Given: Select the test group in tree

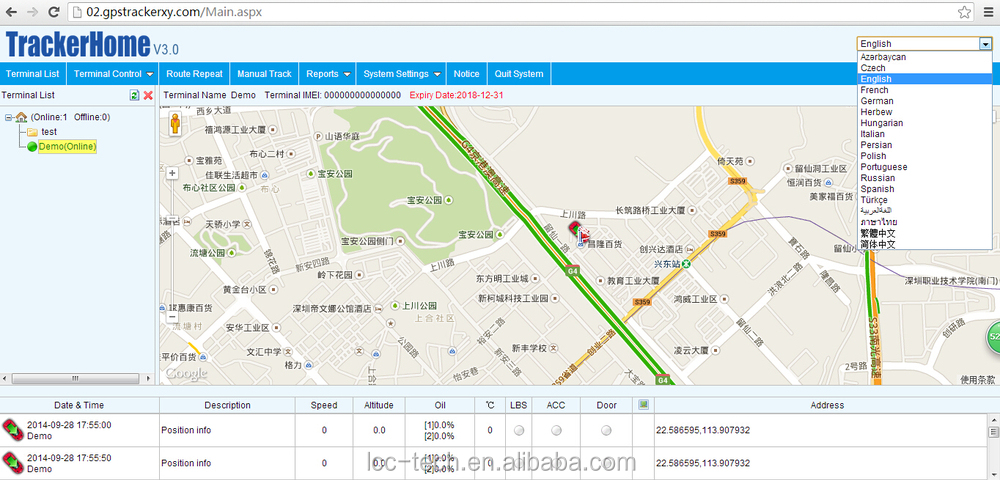Looking at the screenshot, I should pyautogui.click(x=49, y=132).
